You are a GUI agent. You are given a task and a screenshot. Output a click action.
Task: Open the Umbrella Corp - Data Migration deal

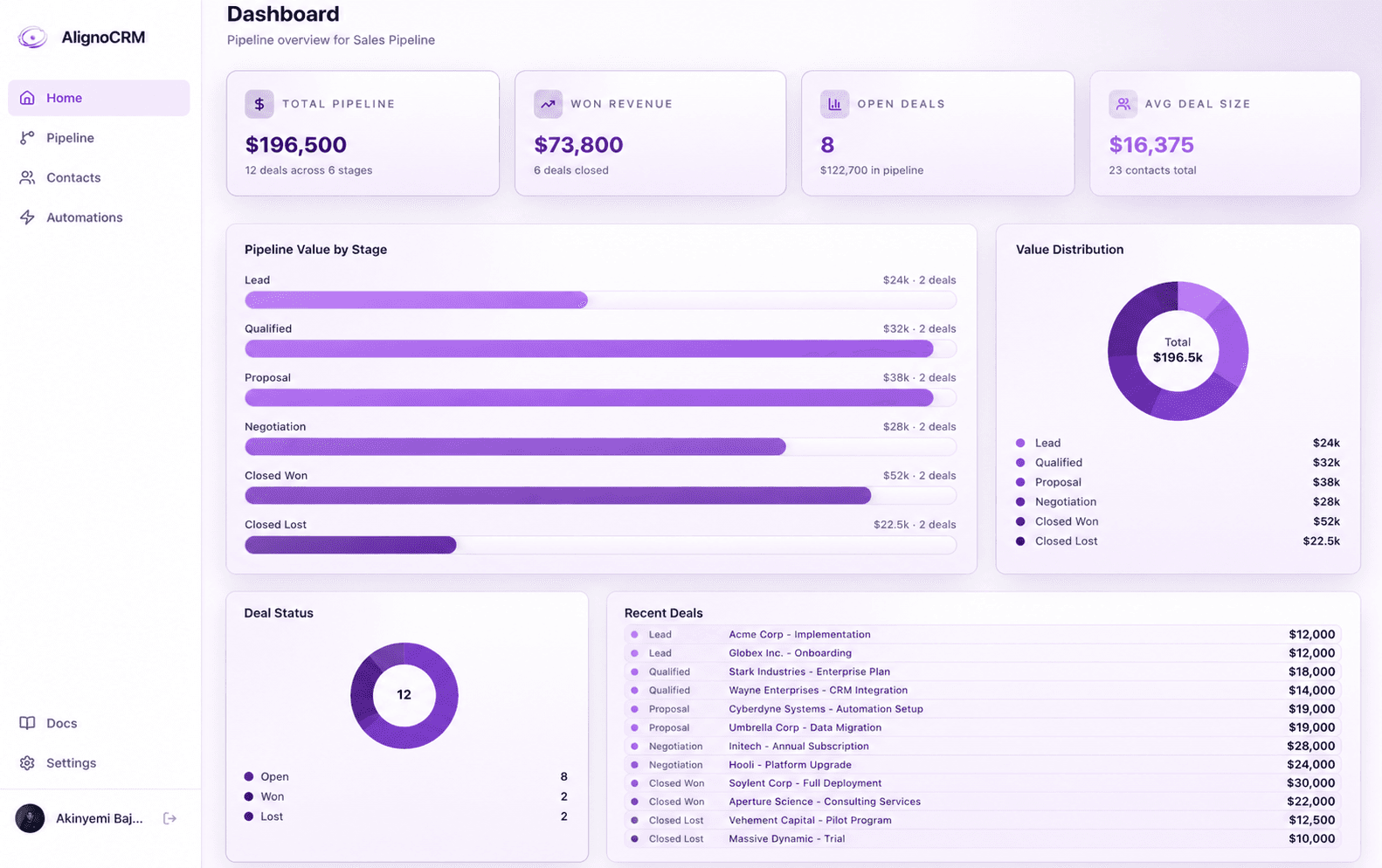pyautogui.click(x=983, y=727)
